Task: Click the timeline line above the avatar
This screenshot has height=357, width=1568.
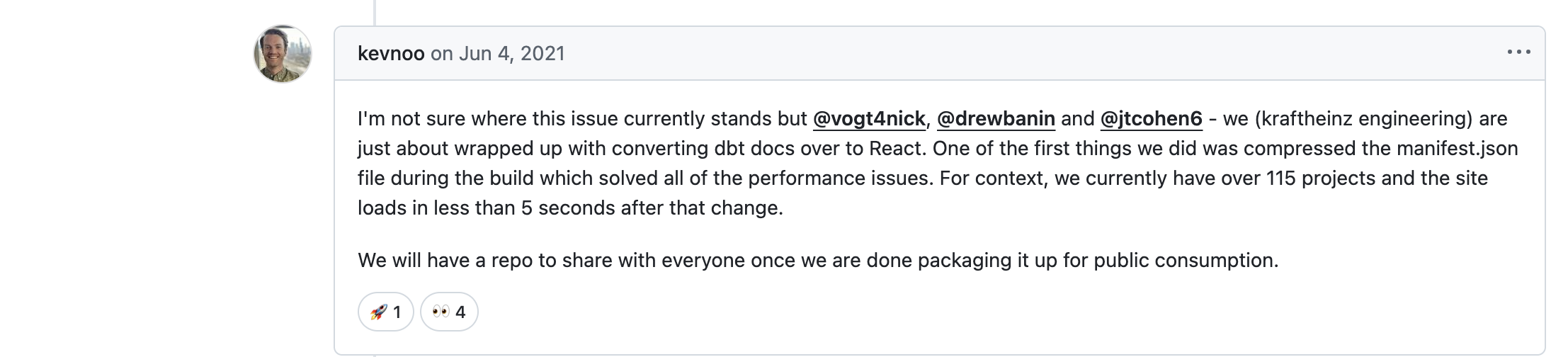Action: (375, 11)
